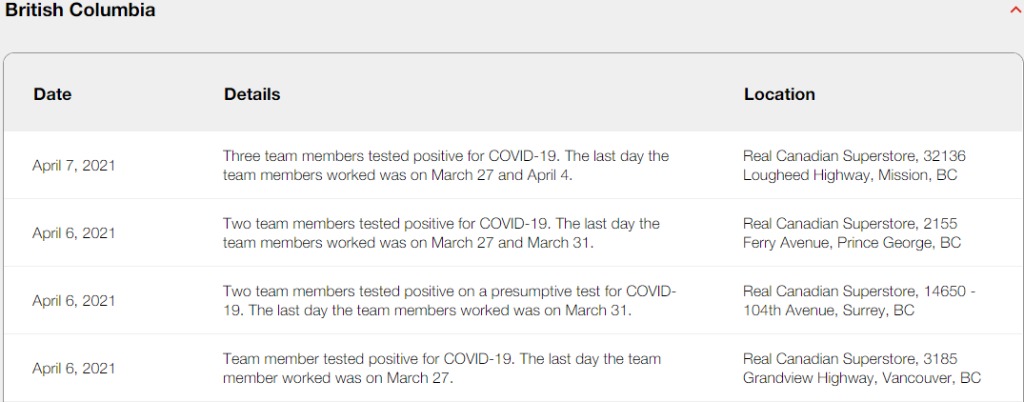This screenshot has width=1024, height=402.
Task: Select the Location column header
Action: point(779,94)
